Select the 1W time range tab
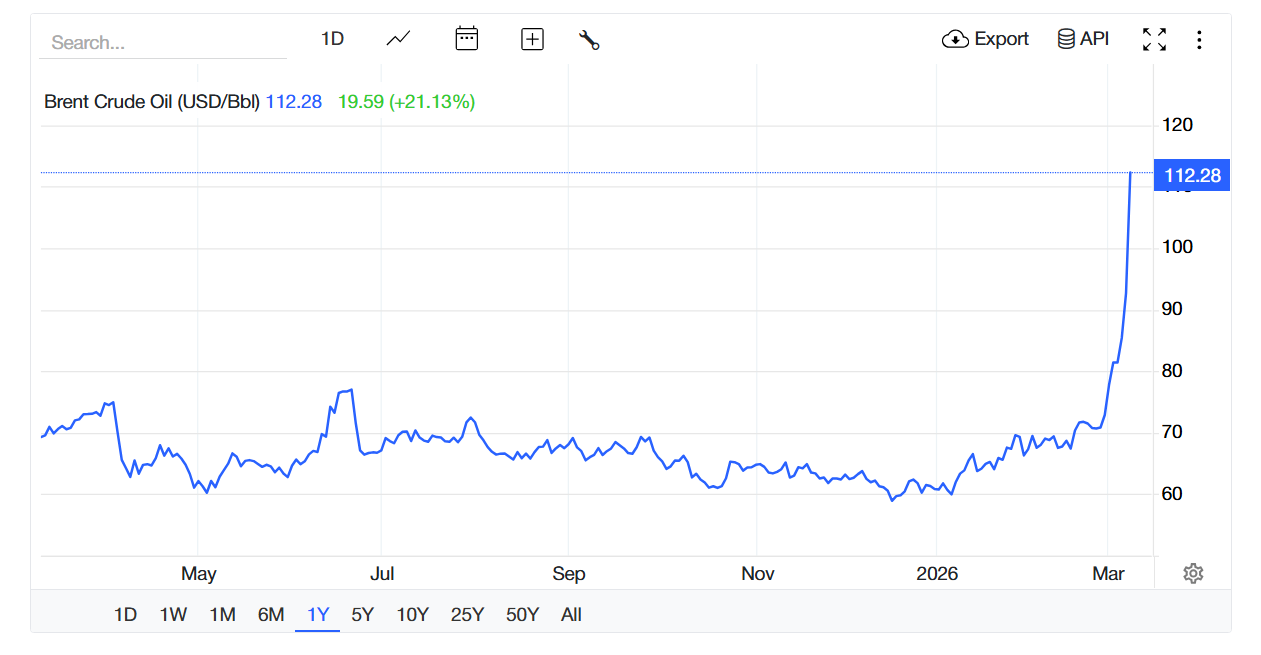Screen dimensions: 1261x655 (173, 614)
